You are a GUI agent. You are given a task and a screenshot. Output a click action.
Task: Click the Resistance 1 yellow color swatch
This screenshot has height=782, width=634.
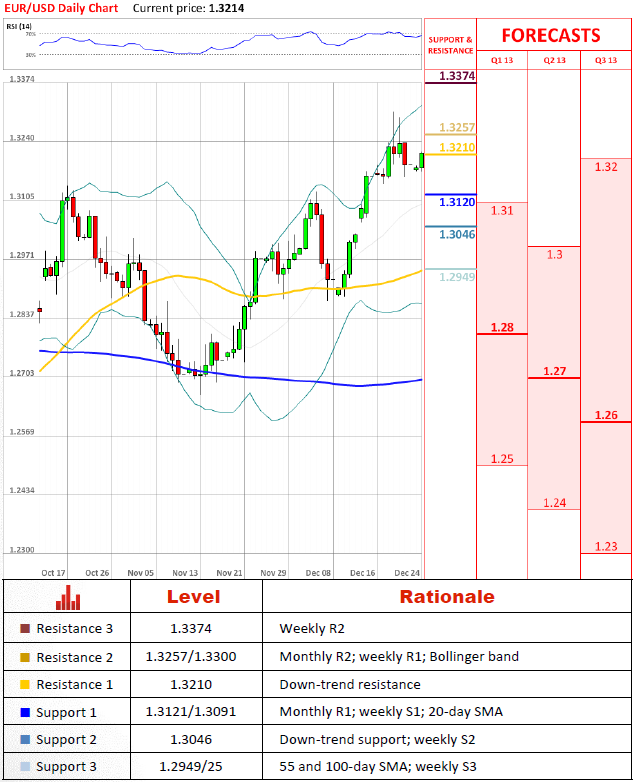coord(25,685)
